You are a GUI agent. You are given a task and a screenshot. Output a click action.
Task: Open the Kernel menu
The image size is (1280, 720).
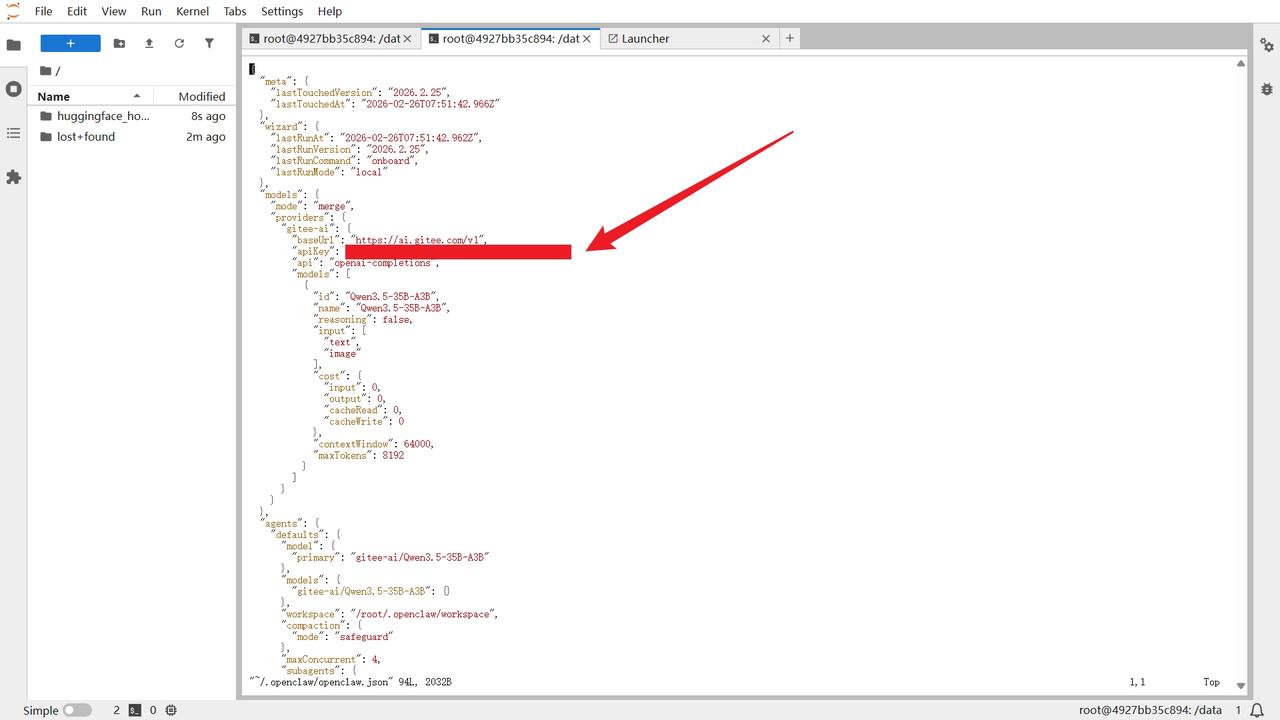(192, 11)
